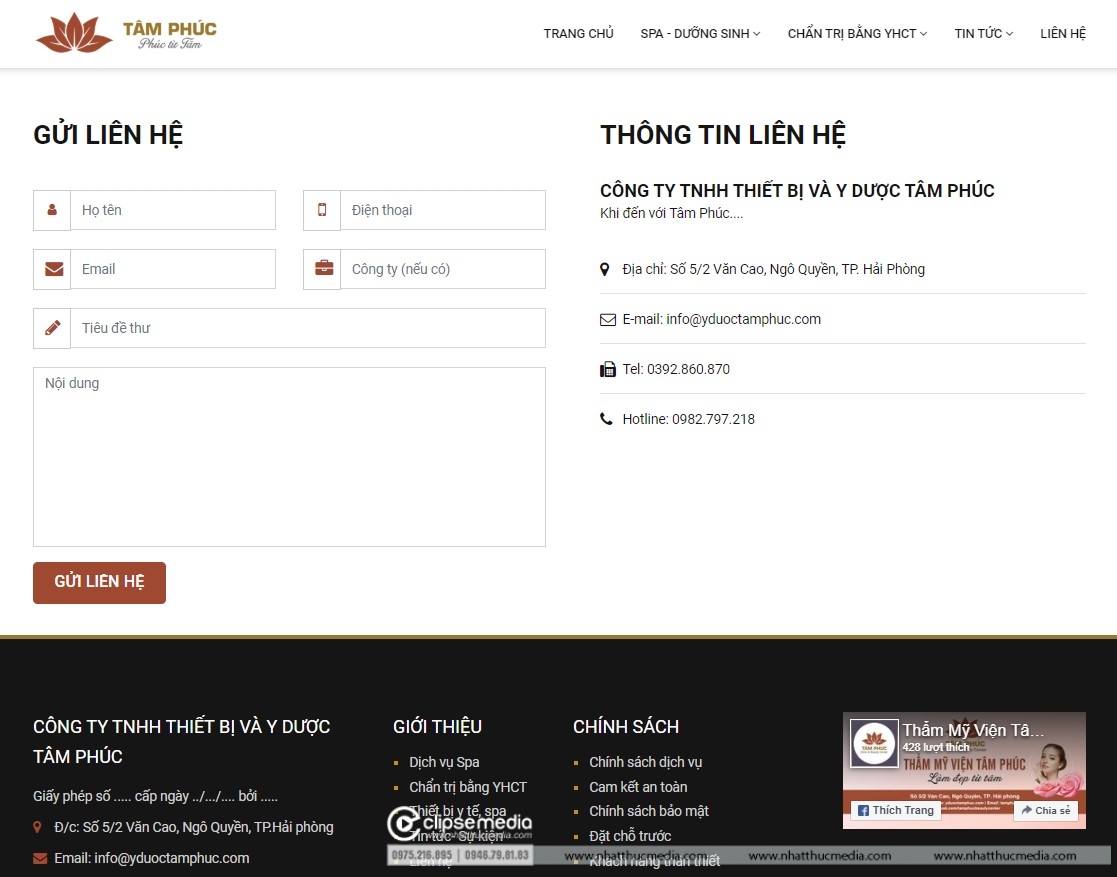Click the pencil icon beside Tiêu đề thư field
The image size is (1117, 877).
pos(51,328)
